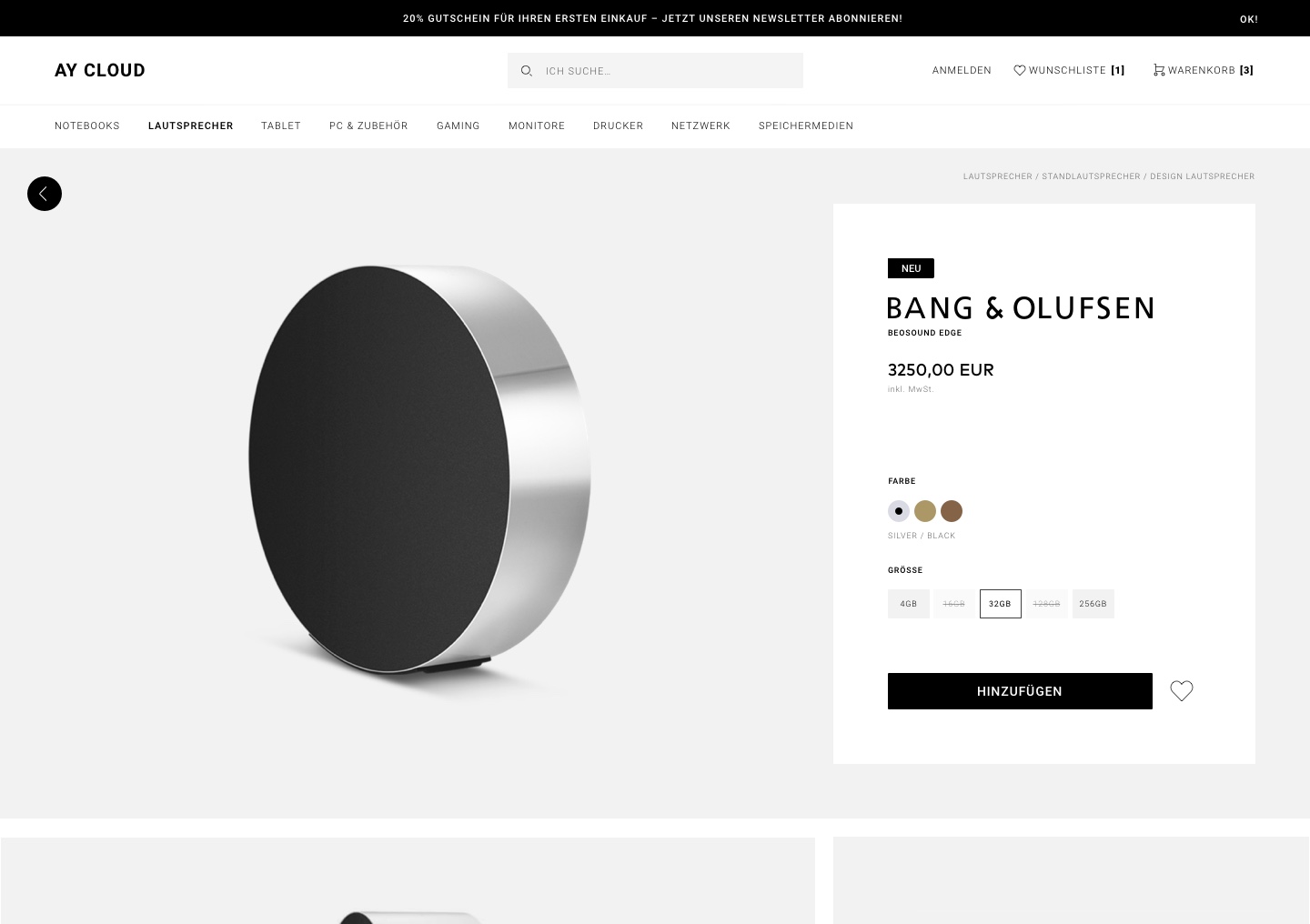The image size is (1310, 924).
Task: Click the shopping cart icon
Action: (1158, 70)
